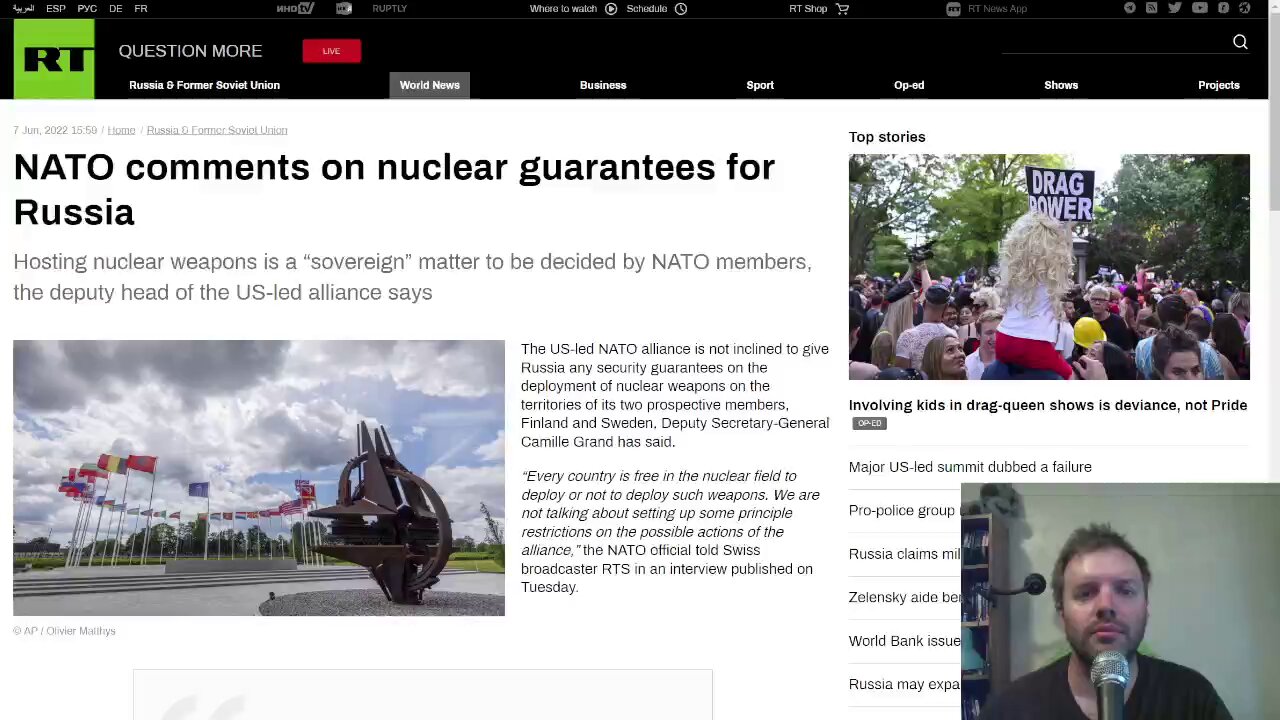Click the '7 Jun, 2022 15:59' timestamp
The height and width of the screenshot is (720, 1280).
(x=55, y=130)
